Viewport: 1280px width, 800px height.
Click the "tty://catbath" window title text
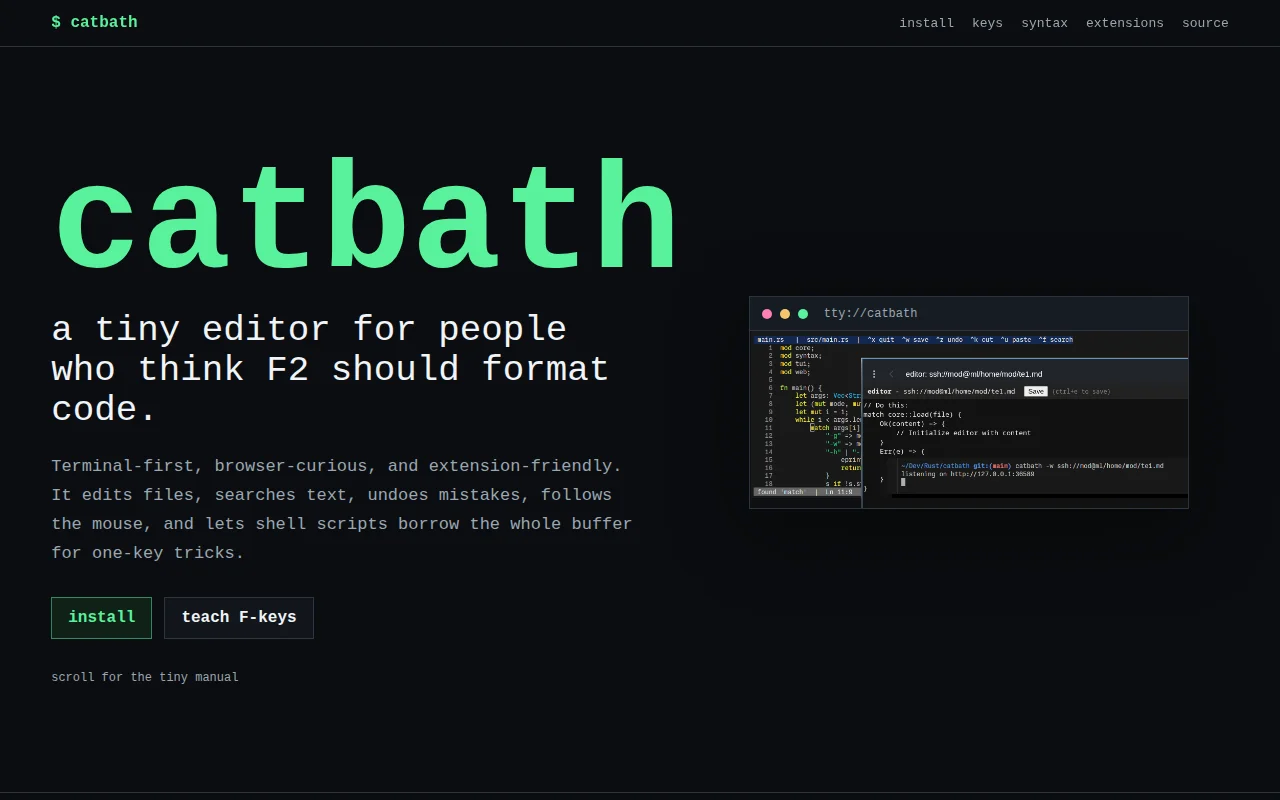(870, 314)
